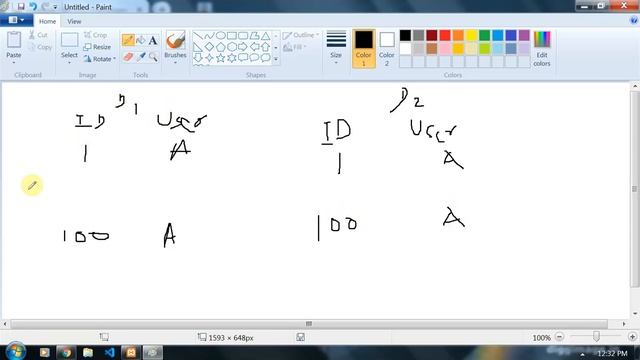Viewport: 640px width, 360px height.
Task: Select the Eraser tool
Action: coord(128,57)
